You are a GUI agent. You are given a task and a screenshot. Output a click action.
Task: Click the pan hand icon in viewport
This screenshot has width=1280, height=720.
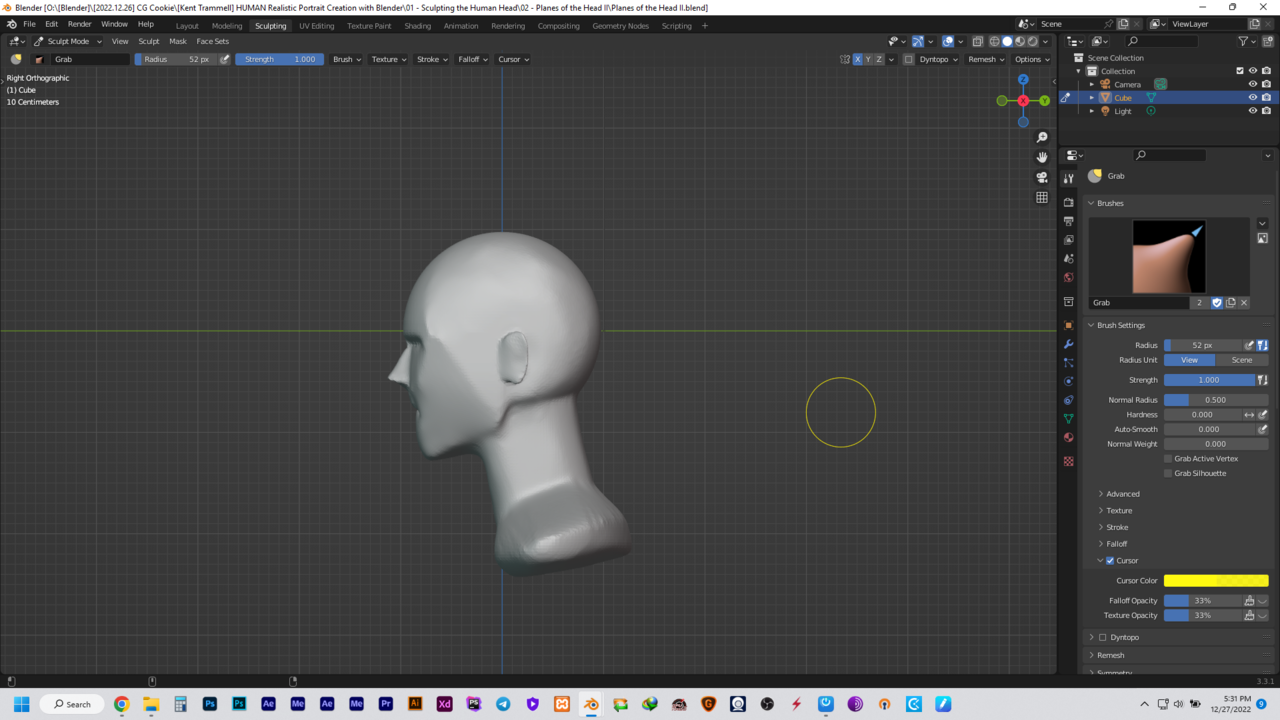coord(1042,157)
